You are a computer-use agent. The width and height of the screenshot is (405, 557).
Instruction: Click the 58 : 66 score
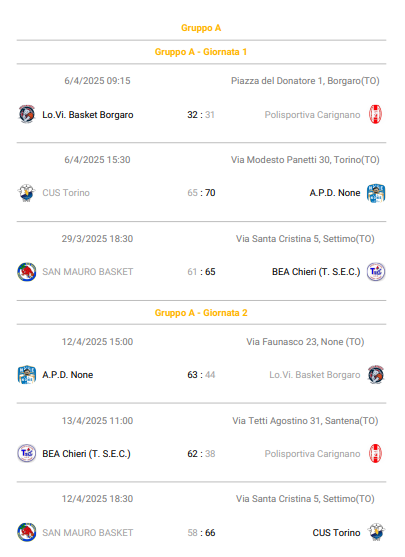coord(201,532)
